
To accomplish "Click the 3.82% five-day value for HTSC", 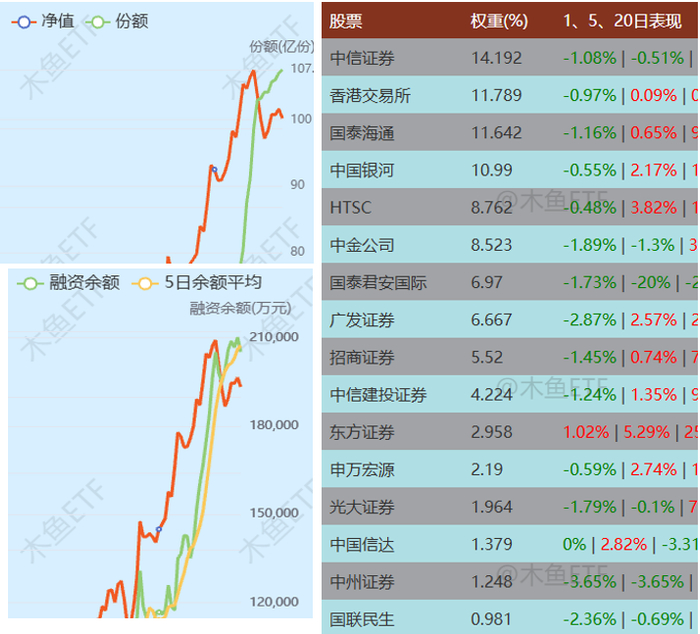I will pos(654,208).
